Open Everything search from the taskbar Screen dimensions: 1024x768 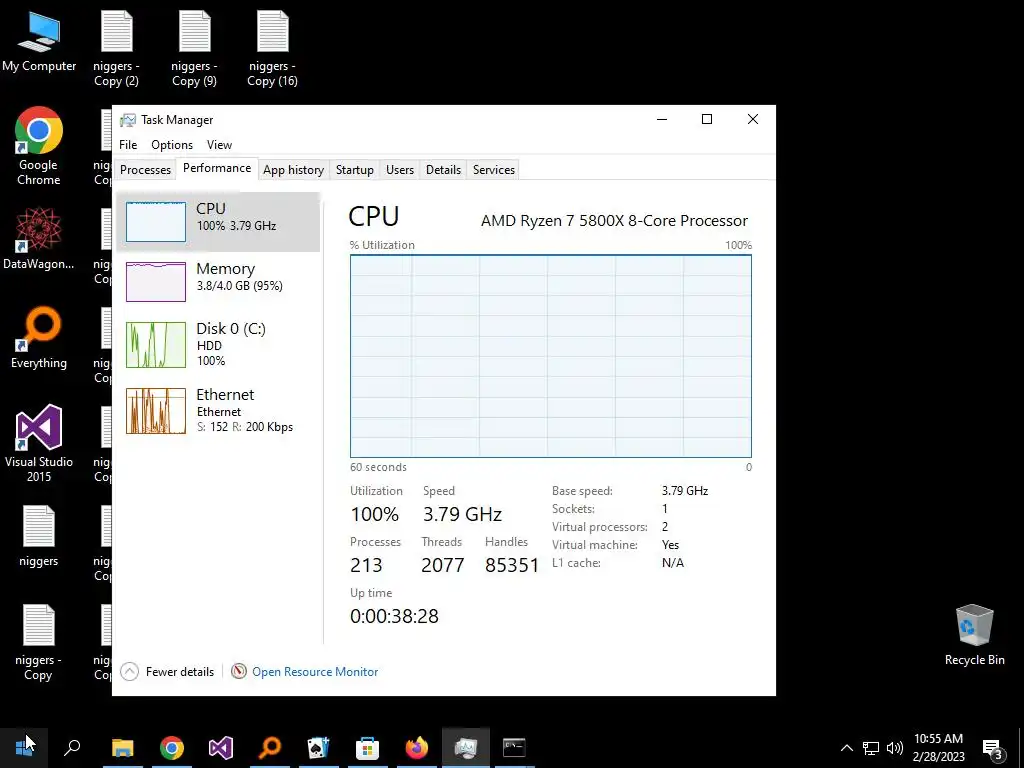tap(270, 748)
